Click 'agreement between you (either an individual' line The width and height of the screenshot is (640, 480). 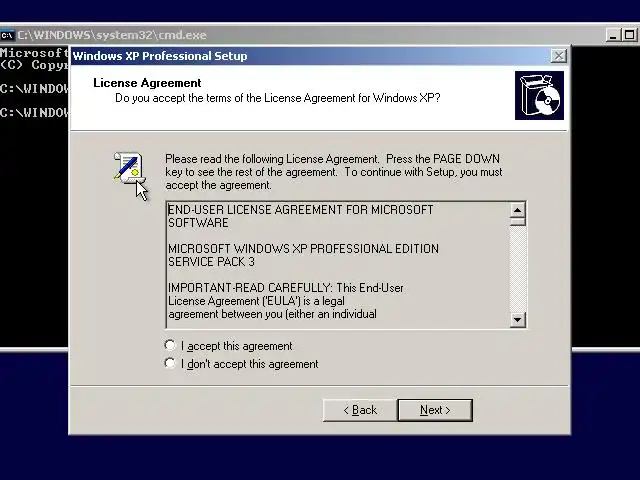272,314
